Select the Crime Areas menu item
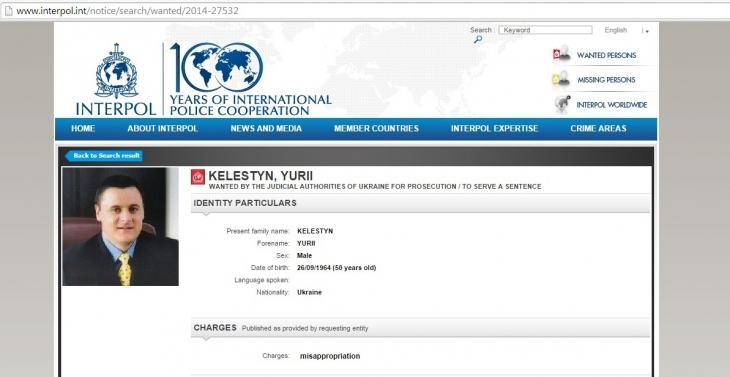Image resolution: width=730 pixels, height=377 pixels. click(x=598, y=128)
